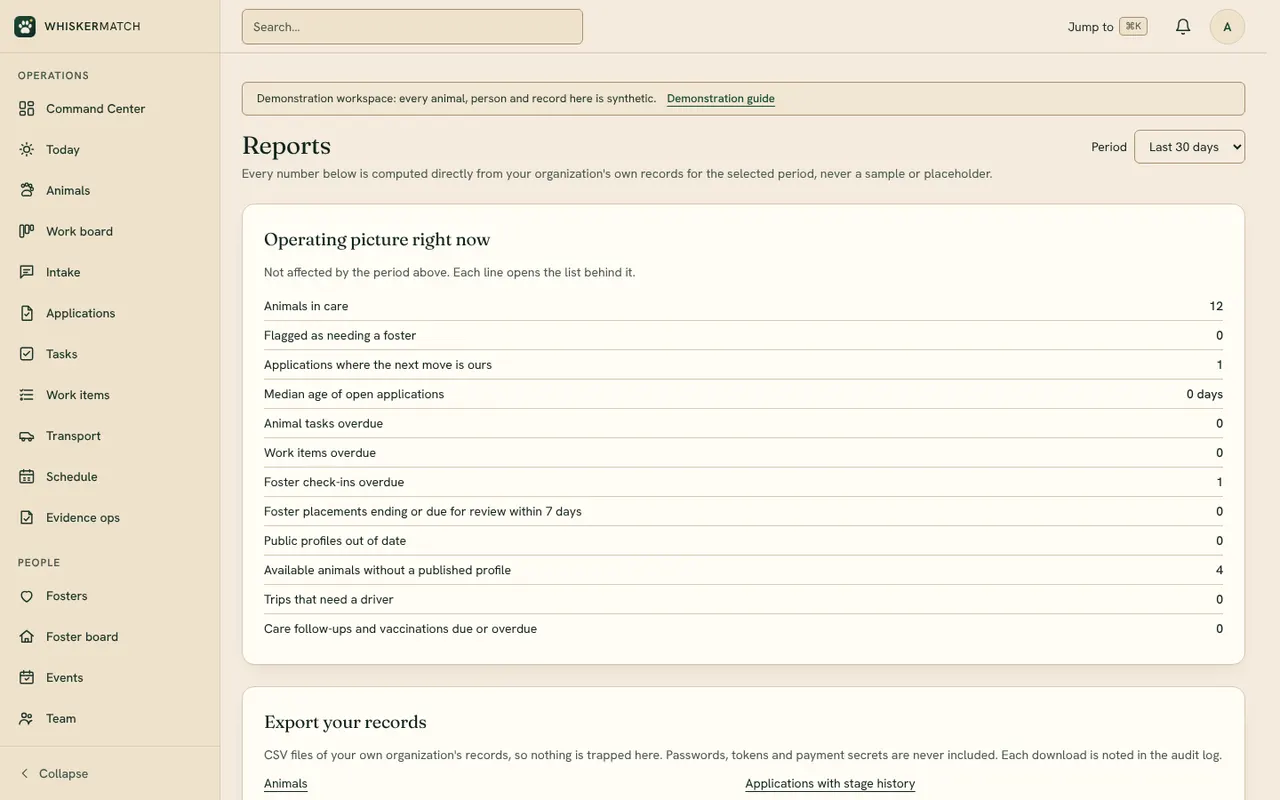Open the Animal tasks overdue row
Image resolution: width=1280 pixels, height=800 pixels.
coord(743,423)
